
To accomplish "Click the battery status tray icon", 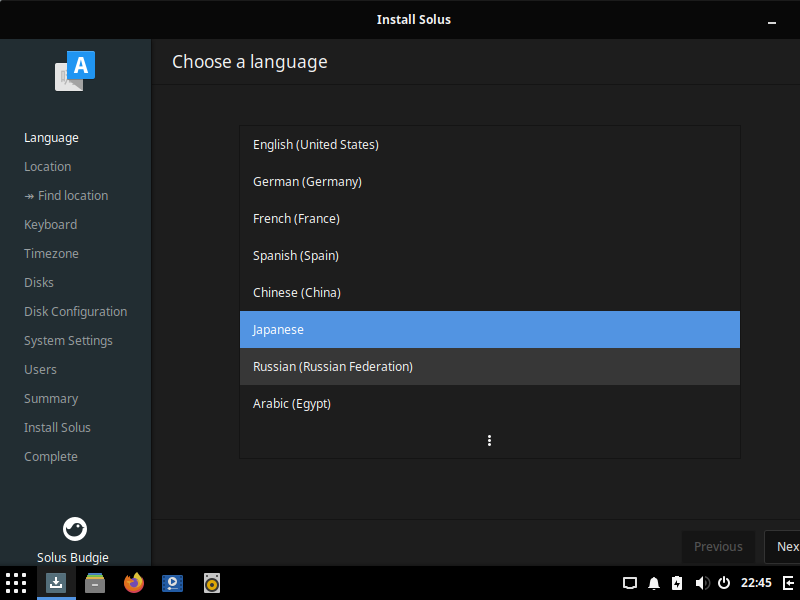I will (677, 583).
